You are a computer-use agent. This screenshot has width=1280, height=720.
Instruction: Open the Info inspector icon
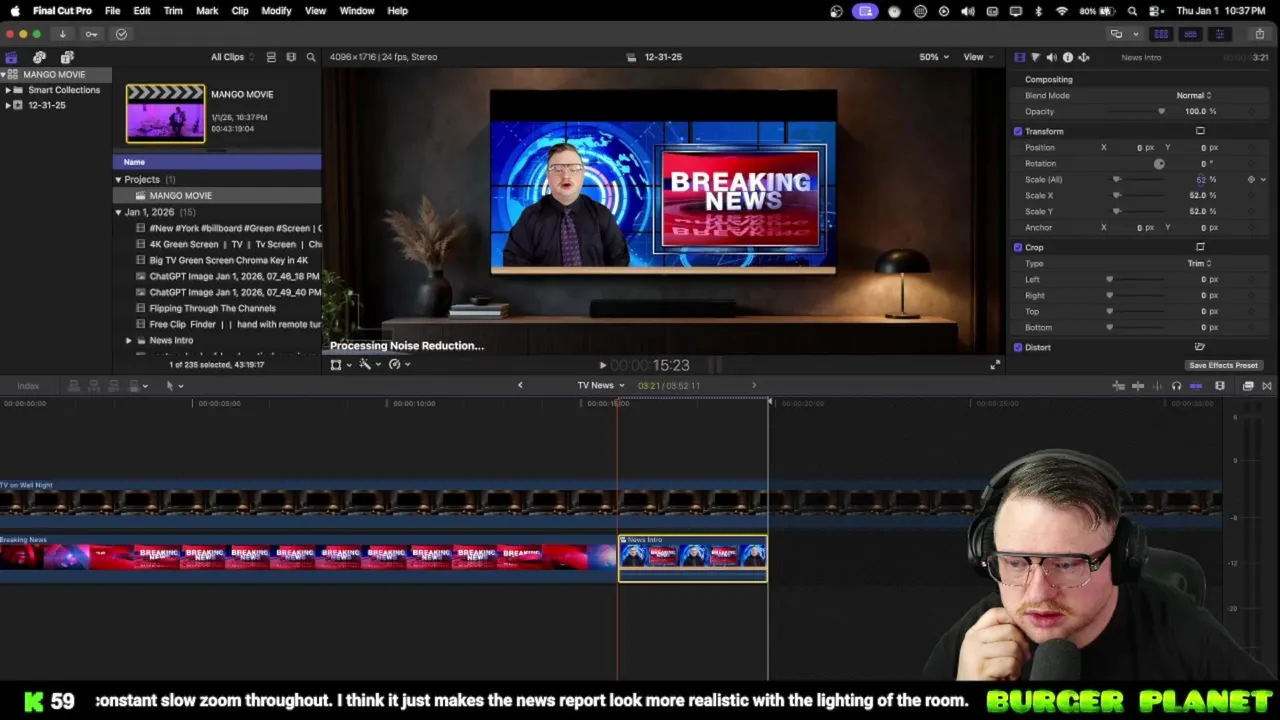click(1067, 57)
